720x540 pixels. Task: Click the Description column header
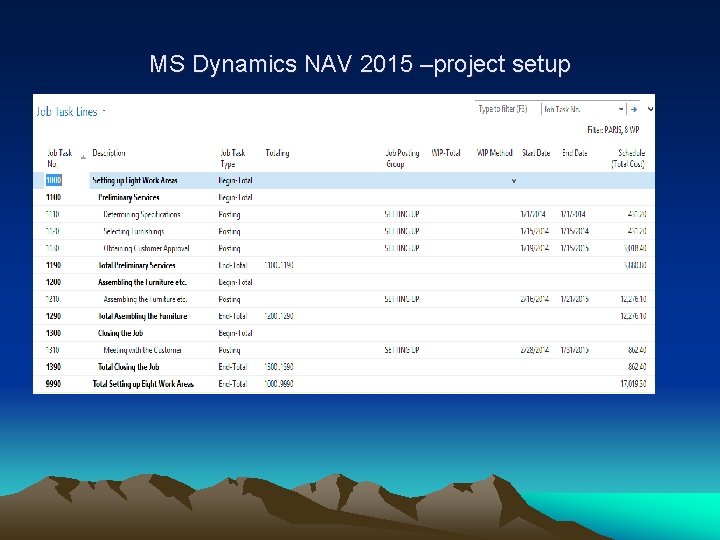(x=109, y=153)
